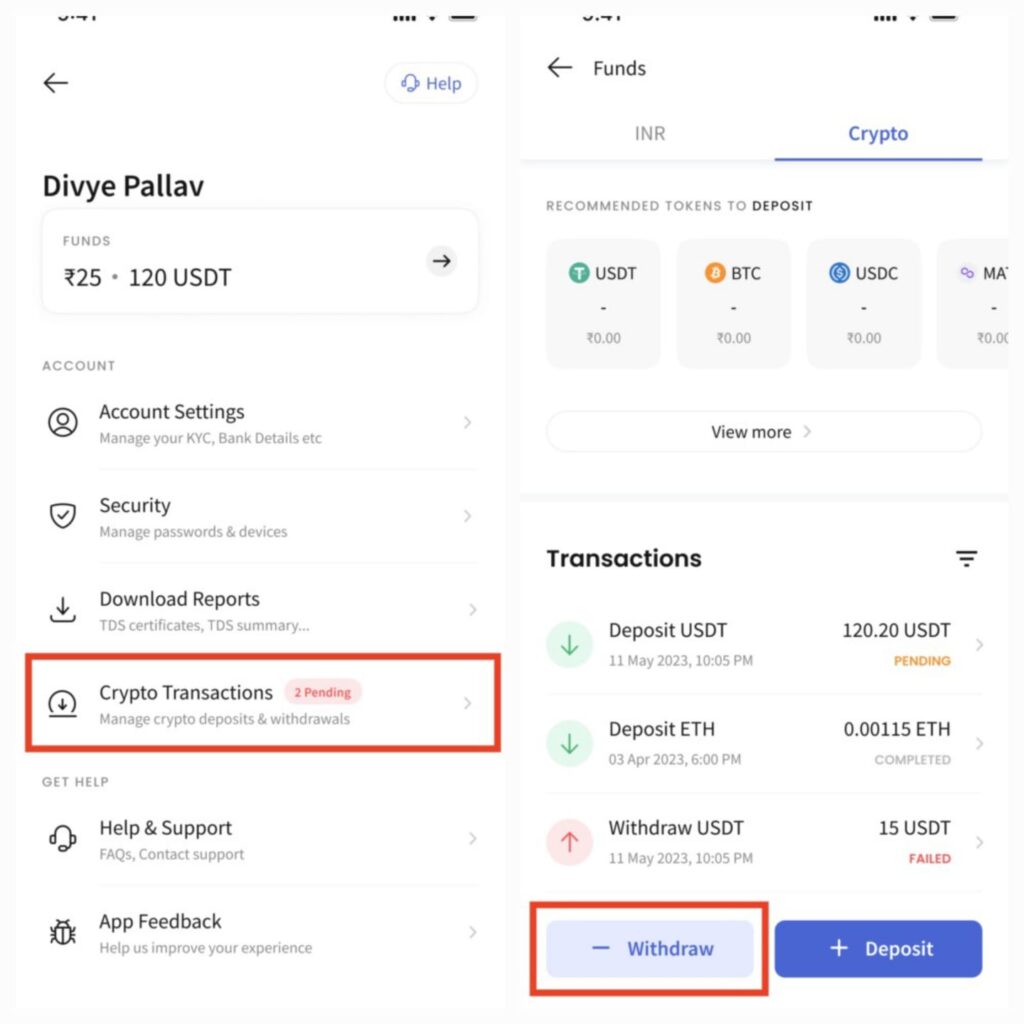
Task: Select the USDT token card
Action: [x=603, y=304]
